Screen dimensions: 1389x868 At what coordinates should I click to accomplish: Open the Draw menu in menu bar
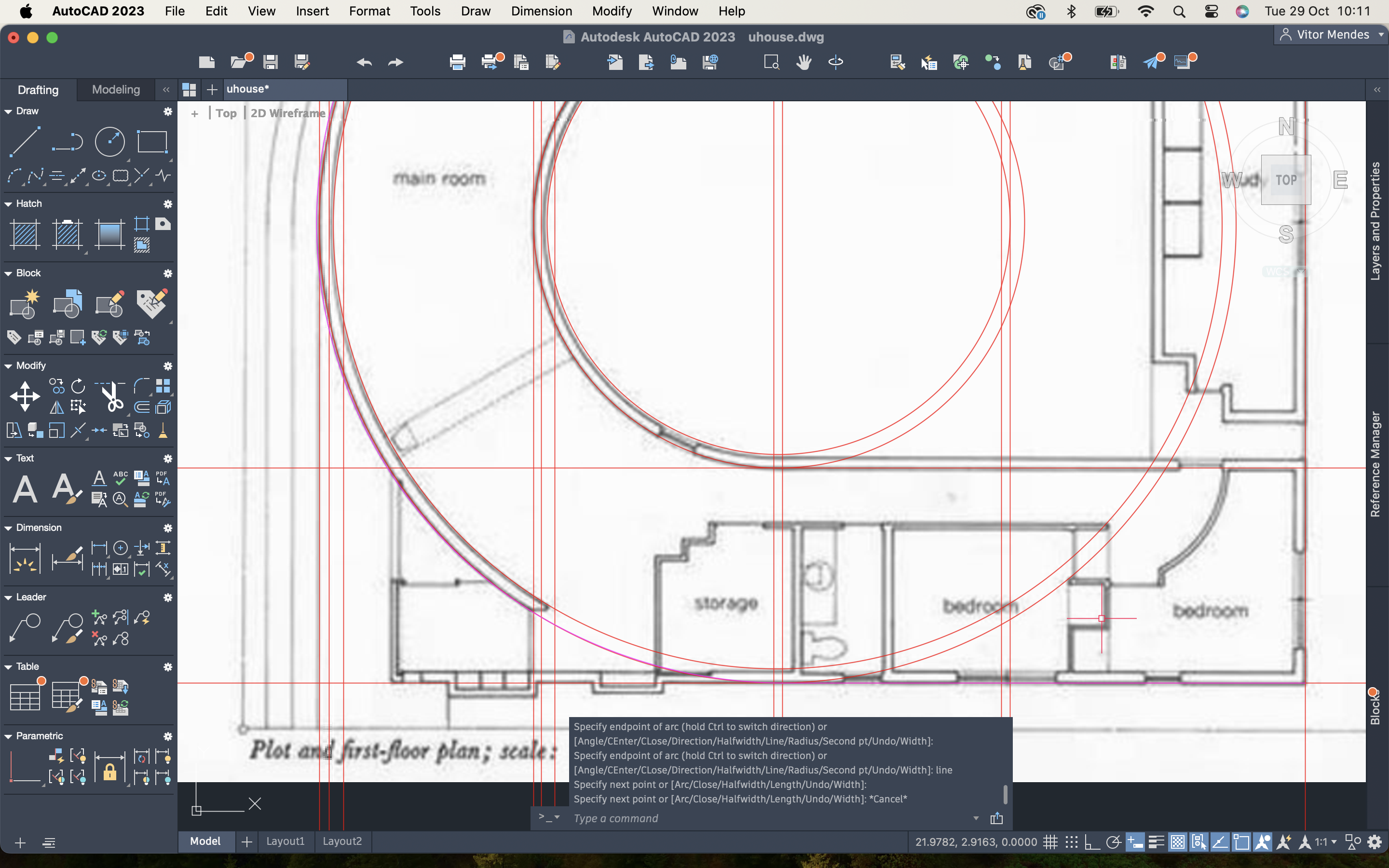(475, 11)
